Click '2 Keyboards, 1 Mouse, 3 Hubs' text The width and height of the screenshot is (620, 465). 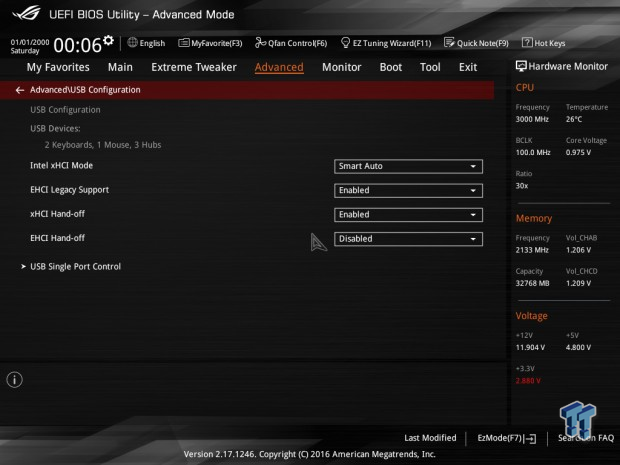103,145
